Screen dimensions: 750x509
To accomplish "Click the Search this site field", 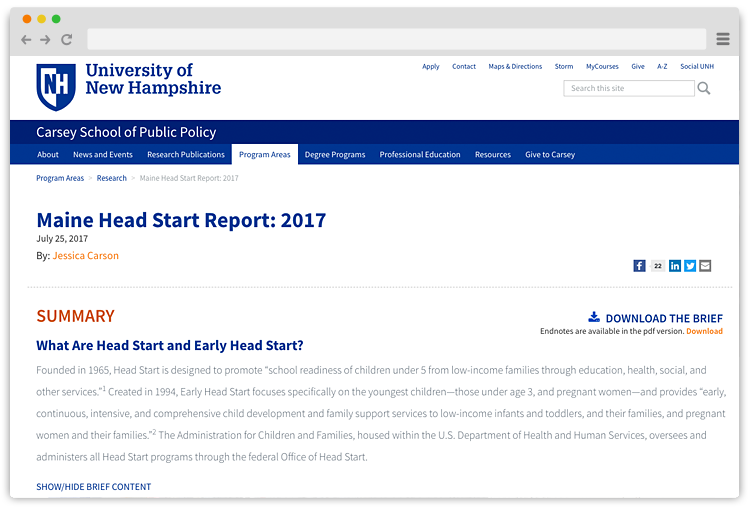I will [629, 88].
